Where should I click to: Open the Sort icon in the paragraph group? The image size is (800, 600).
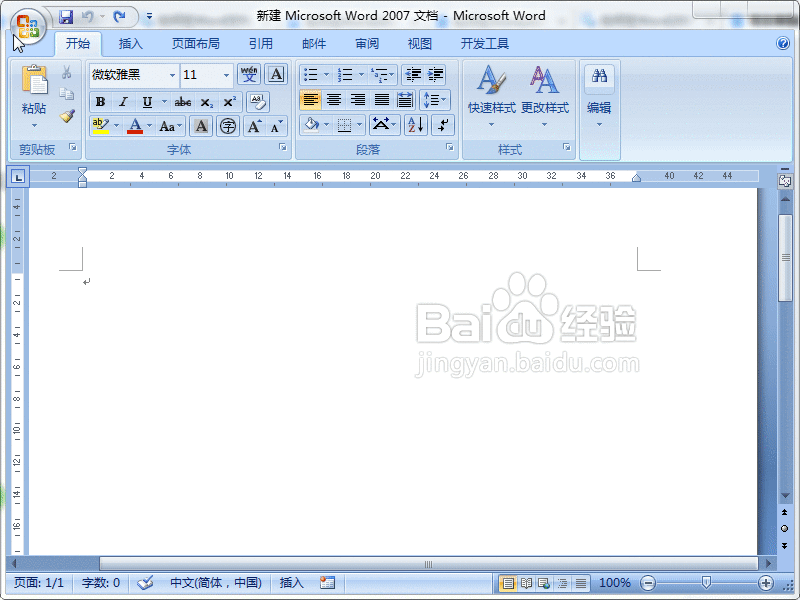[415, 125]
